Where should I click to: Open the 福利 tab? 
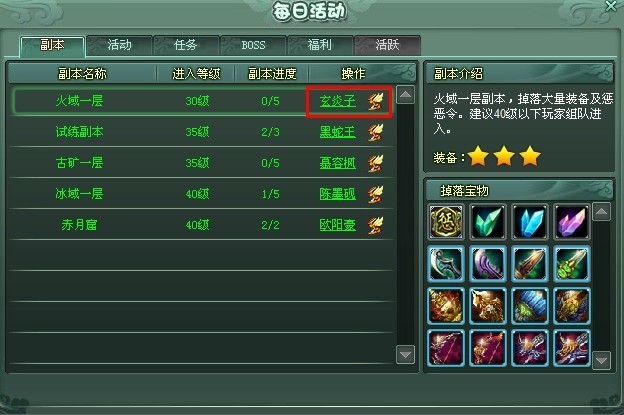coord(320,45)
